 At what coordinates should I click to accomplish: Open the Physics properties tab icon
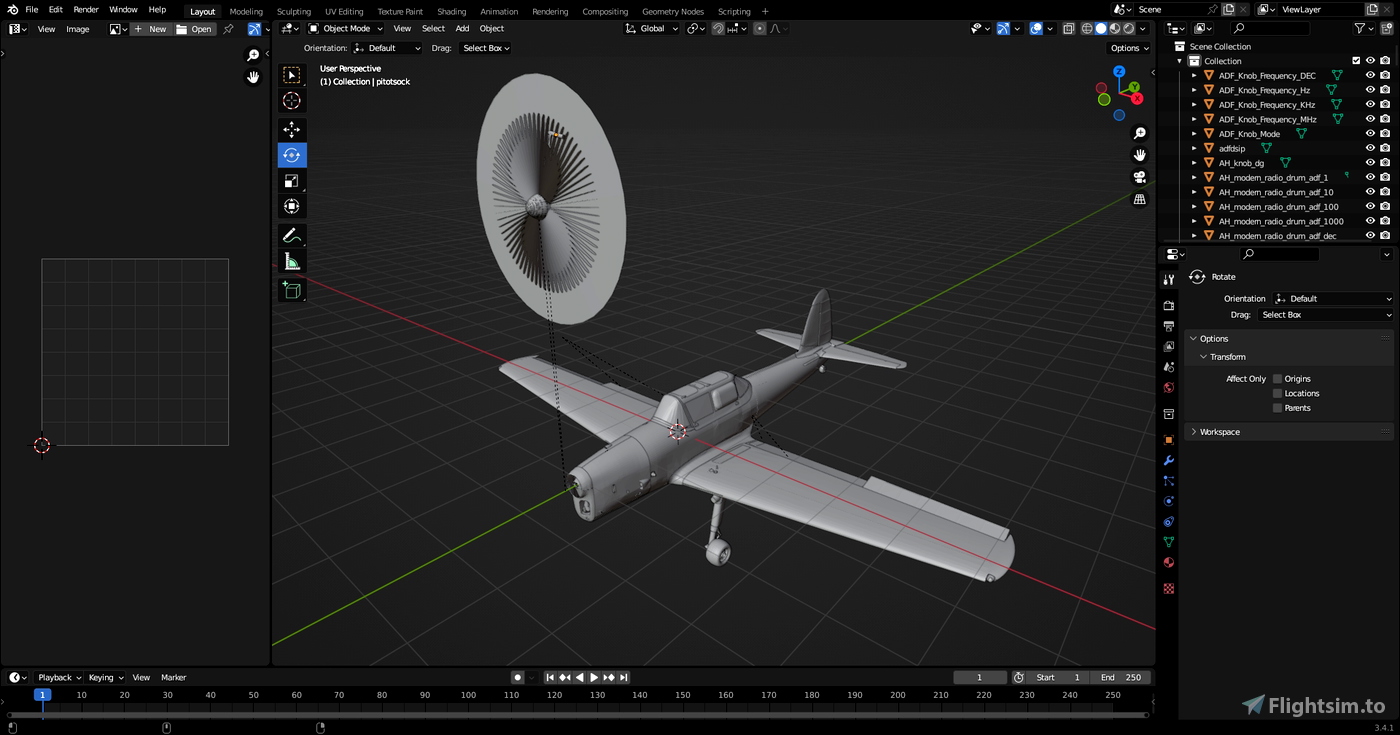[1168, 501]
